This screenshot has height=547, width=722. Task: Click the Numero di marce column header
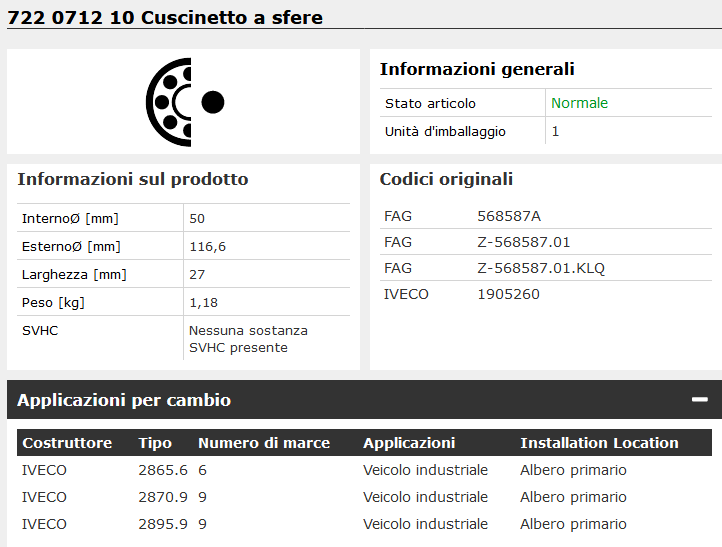point(264,443)
